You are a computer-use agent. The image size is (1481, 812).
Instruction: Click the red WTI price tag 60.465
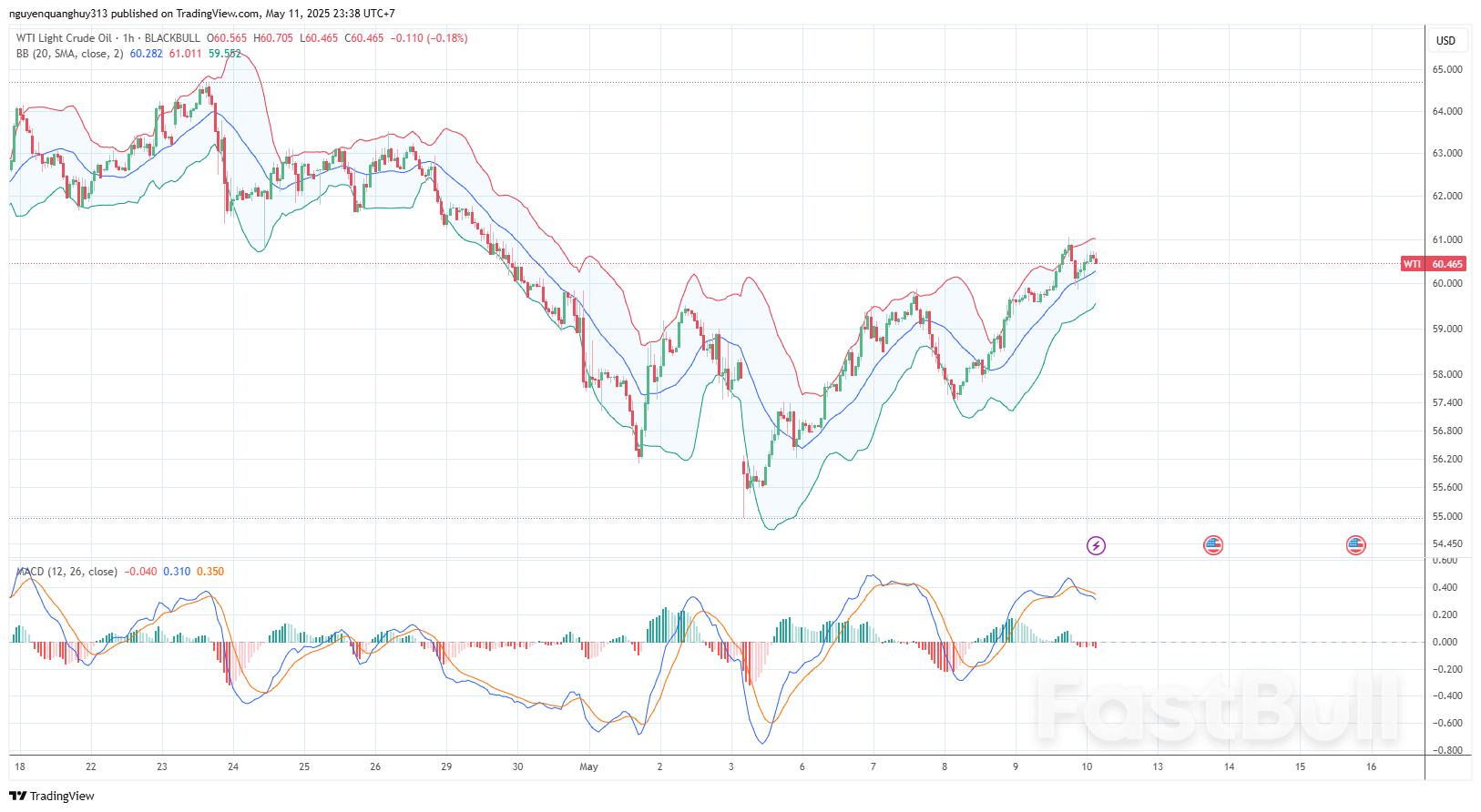tap(1433, 264)
